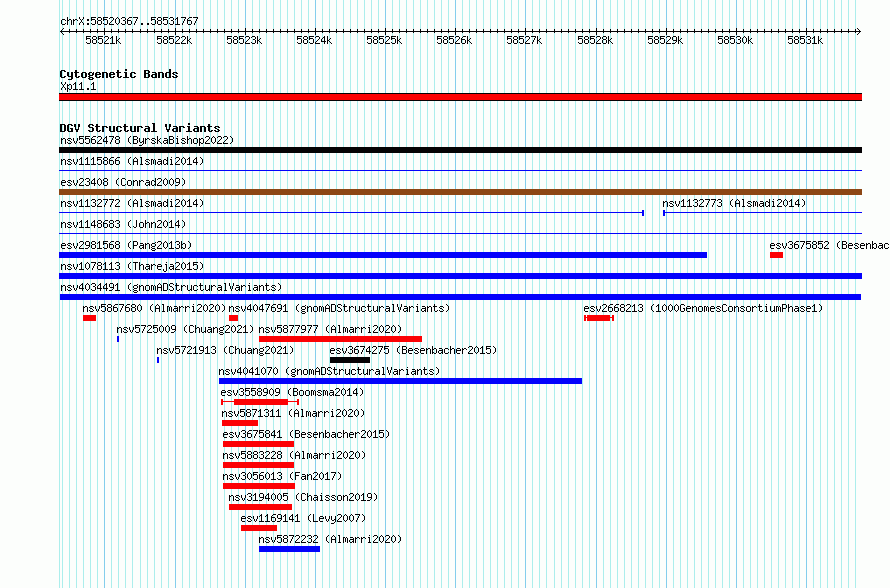Select the red nsv5883228 variant bar
The image size is (890, 588).
tap(258, 465)
